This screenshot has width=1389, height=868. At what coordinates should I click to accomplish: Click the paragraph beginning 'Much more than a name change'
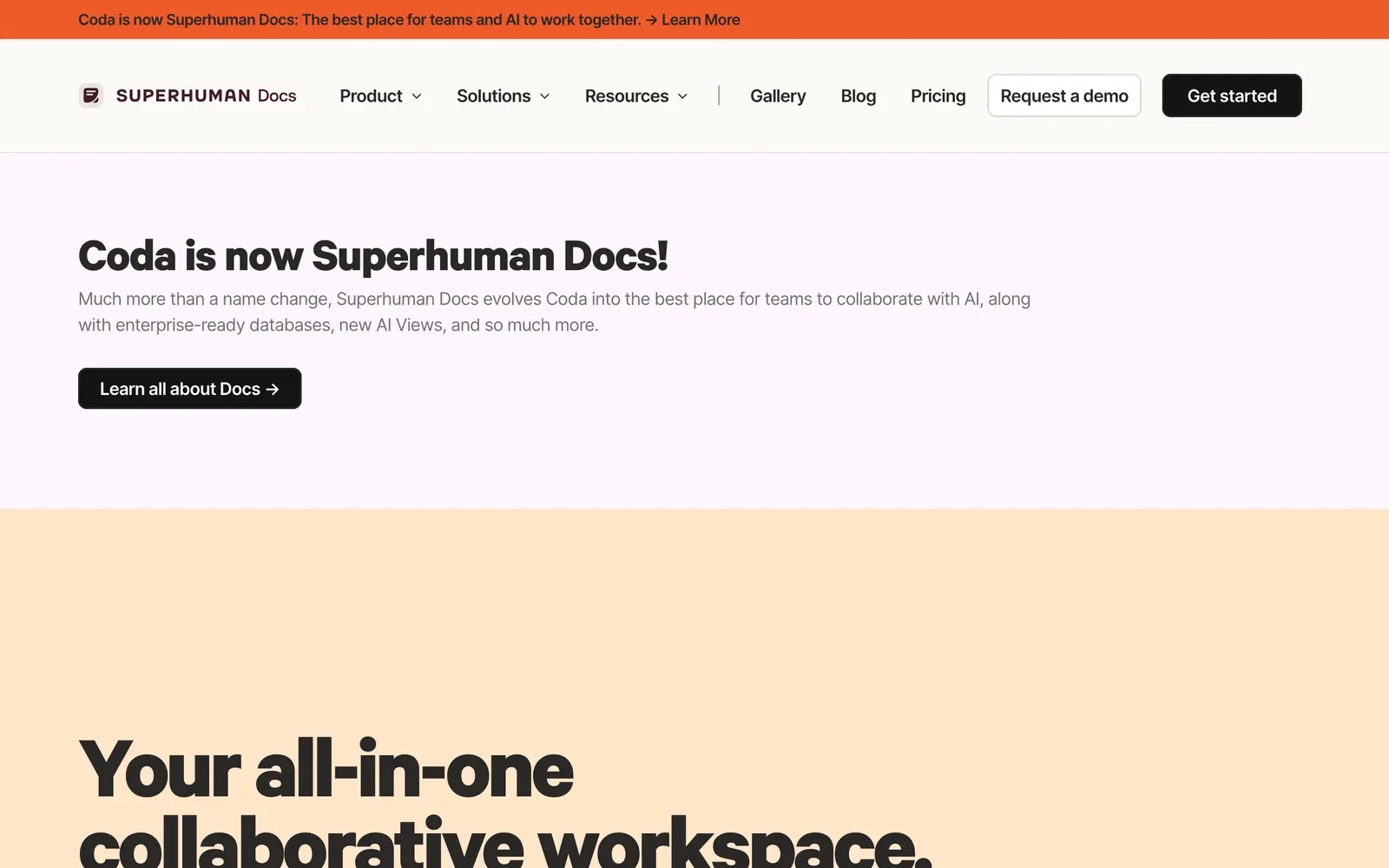pyautogui.click(x=554, y=312)
